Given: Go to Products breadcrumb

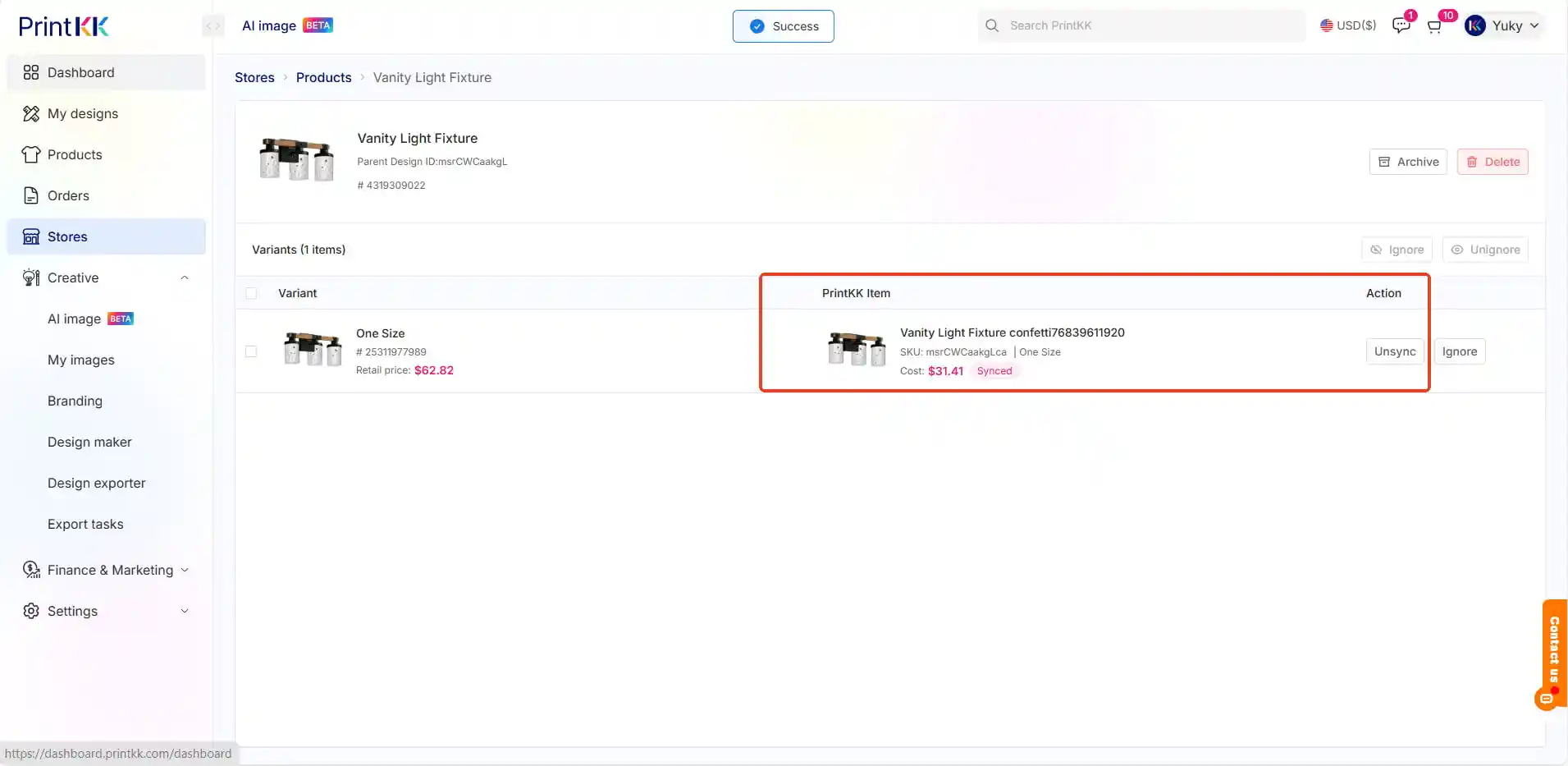Looking at the screenshot, I should pyautogui.click(x=323, y=77).
